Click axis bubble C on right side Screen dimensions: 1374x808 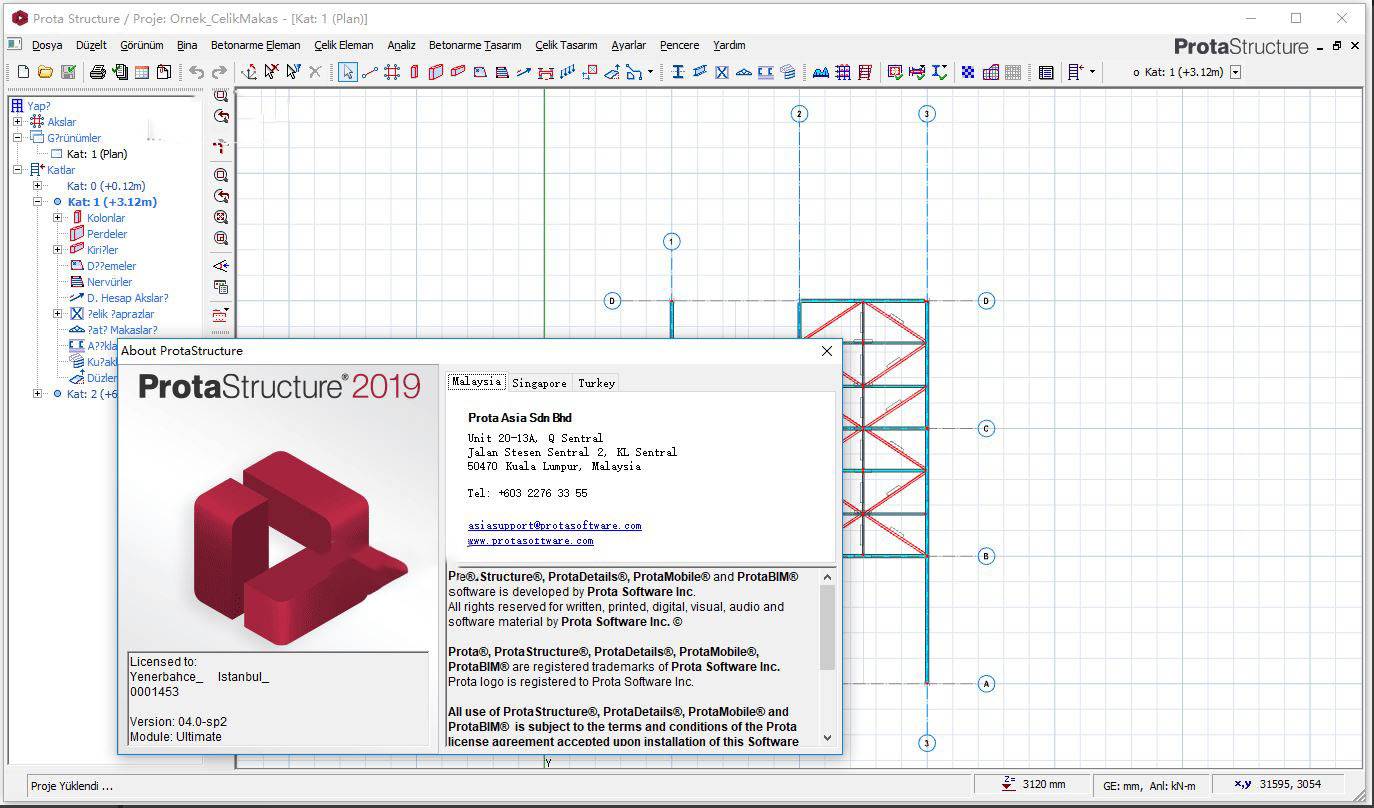tap(986, 428)
